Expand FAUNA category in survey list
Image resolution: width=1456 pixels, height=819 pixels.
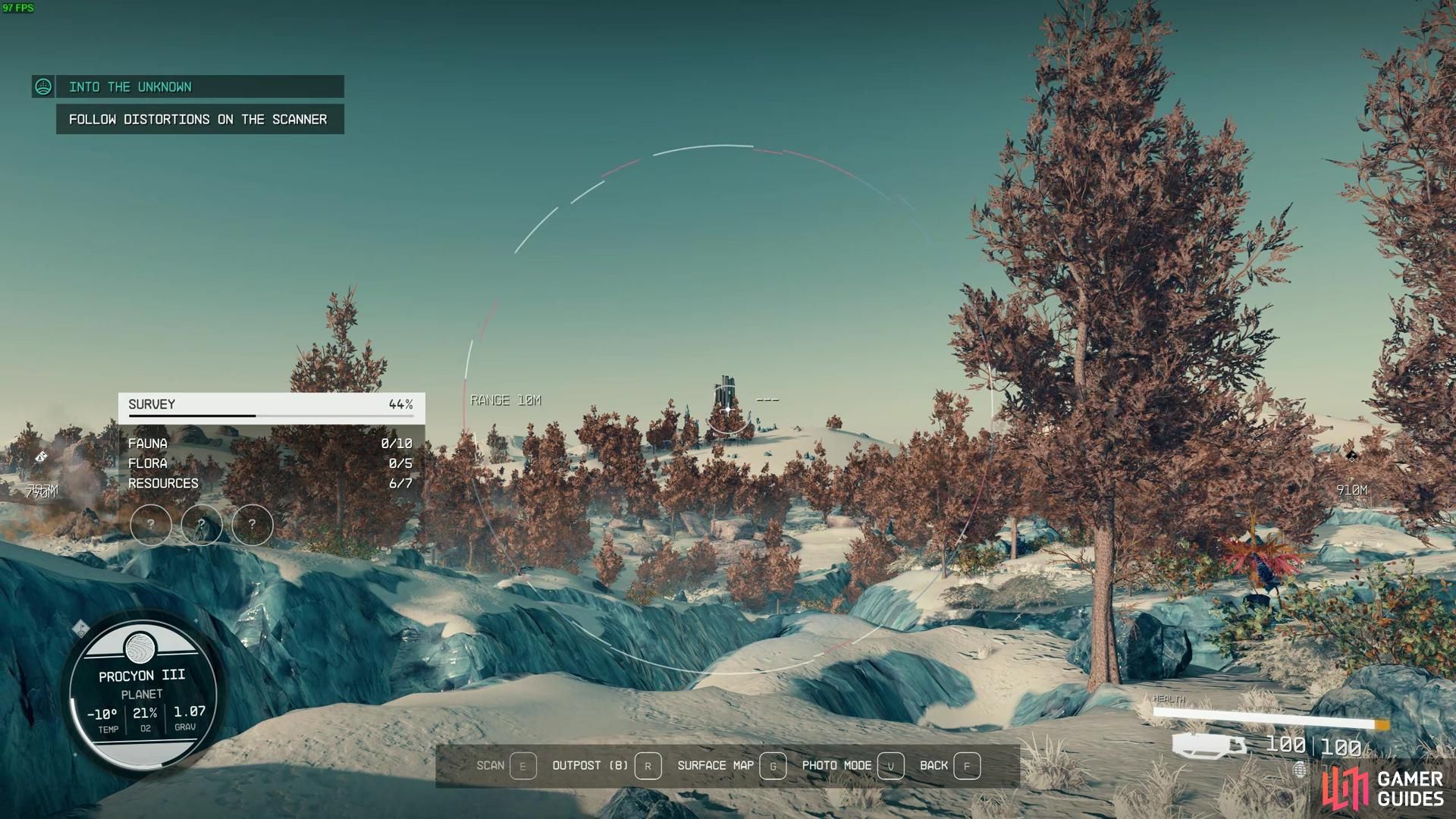click(x=149, y=443)
